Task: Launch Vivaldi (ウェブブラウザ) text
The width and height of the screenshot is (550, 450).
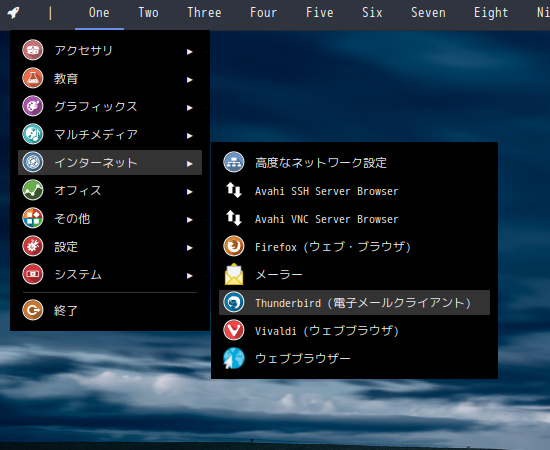Action: coord(327,330)
